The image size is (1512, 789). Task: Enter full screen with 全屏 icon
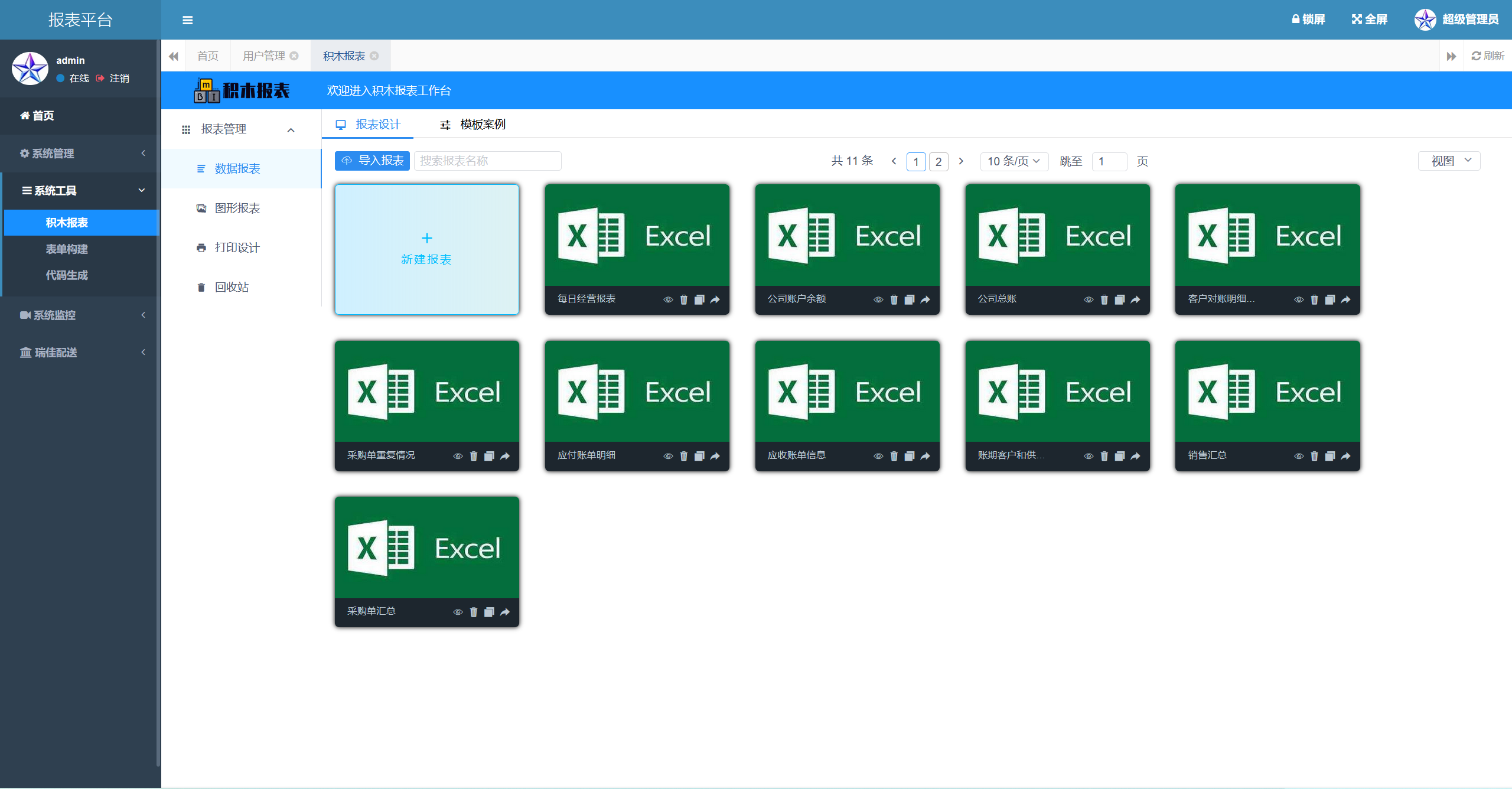(x=1357, y=19)
